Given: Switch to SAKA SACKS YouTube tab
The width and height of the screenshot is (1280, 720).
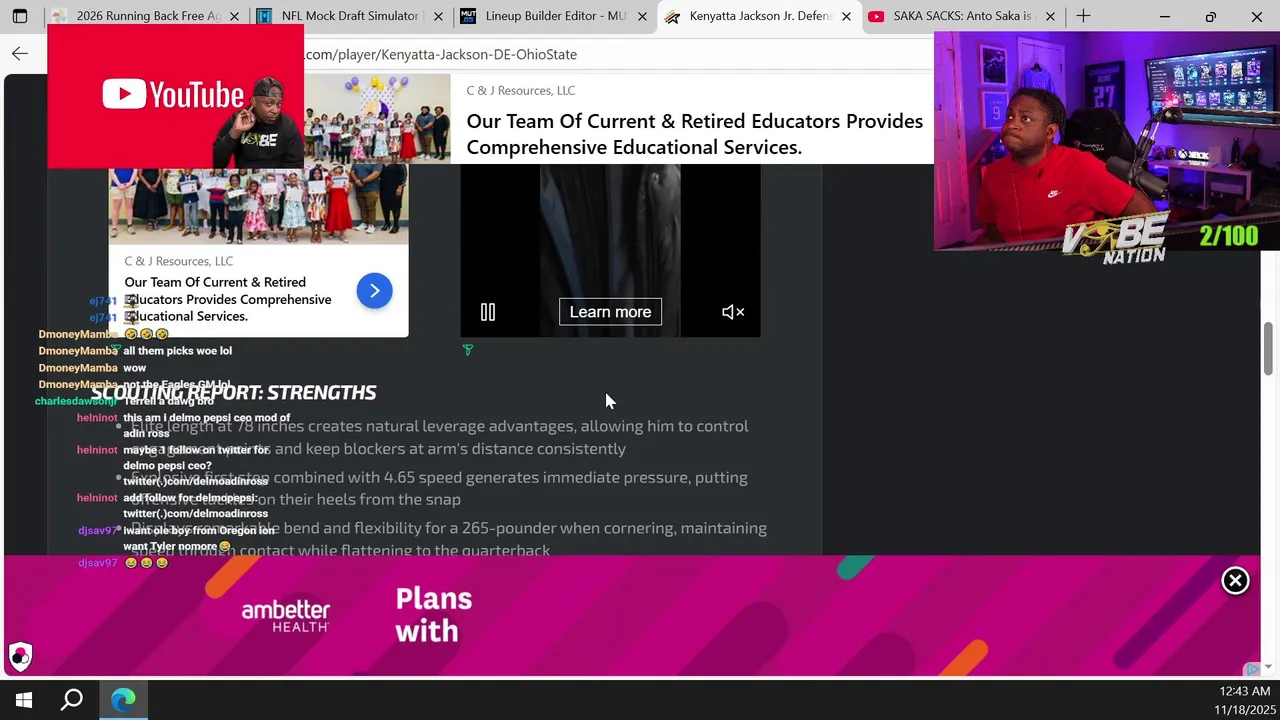Looking at the screenshot, I should (x=962, y=16).
